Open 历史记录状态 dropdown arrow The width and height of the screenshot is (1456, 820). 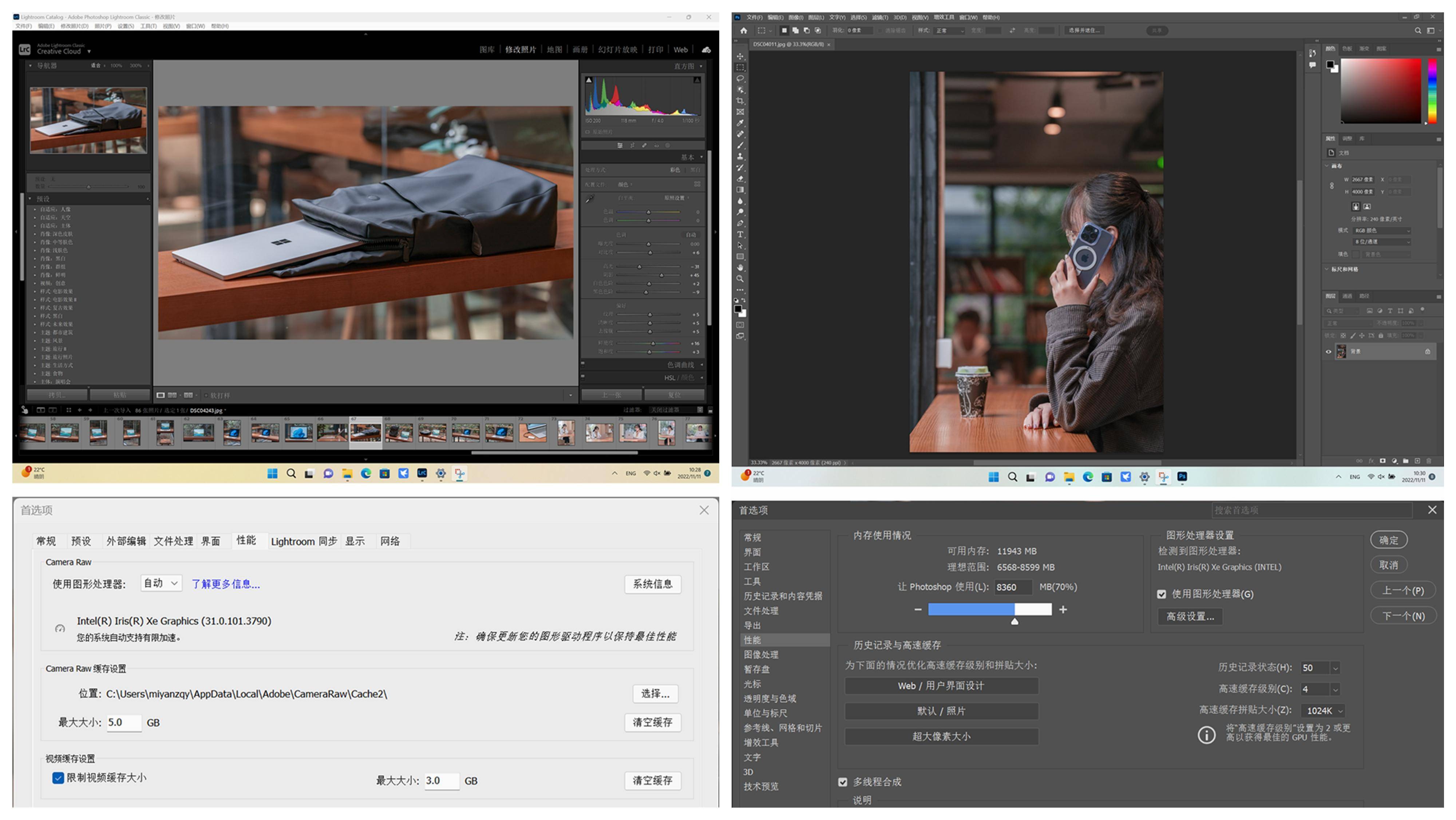(x=1335, y=668)
